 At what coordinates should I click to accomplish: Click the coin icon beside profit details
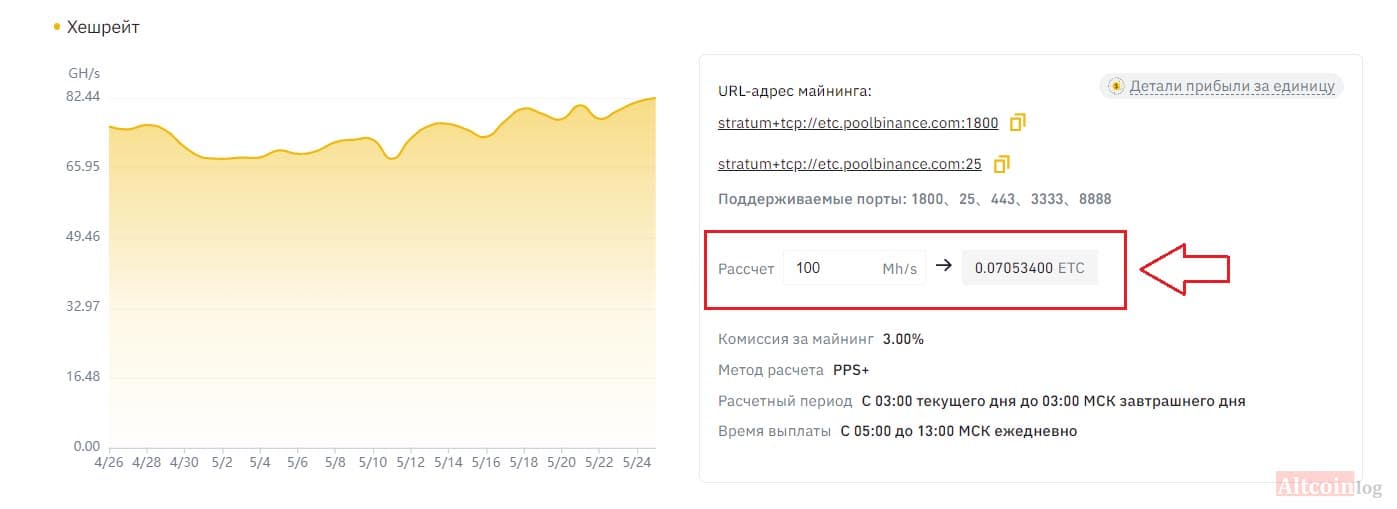click(1114, 86)
